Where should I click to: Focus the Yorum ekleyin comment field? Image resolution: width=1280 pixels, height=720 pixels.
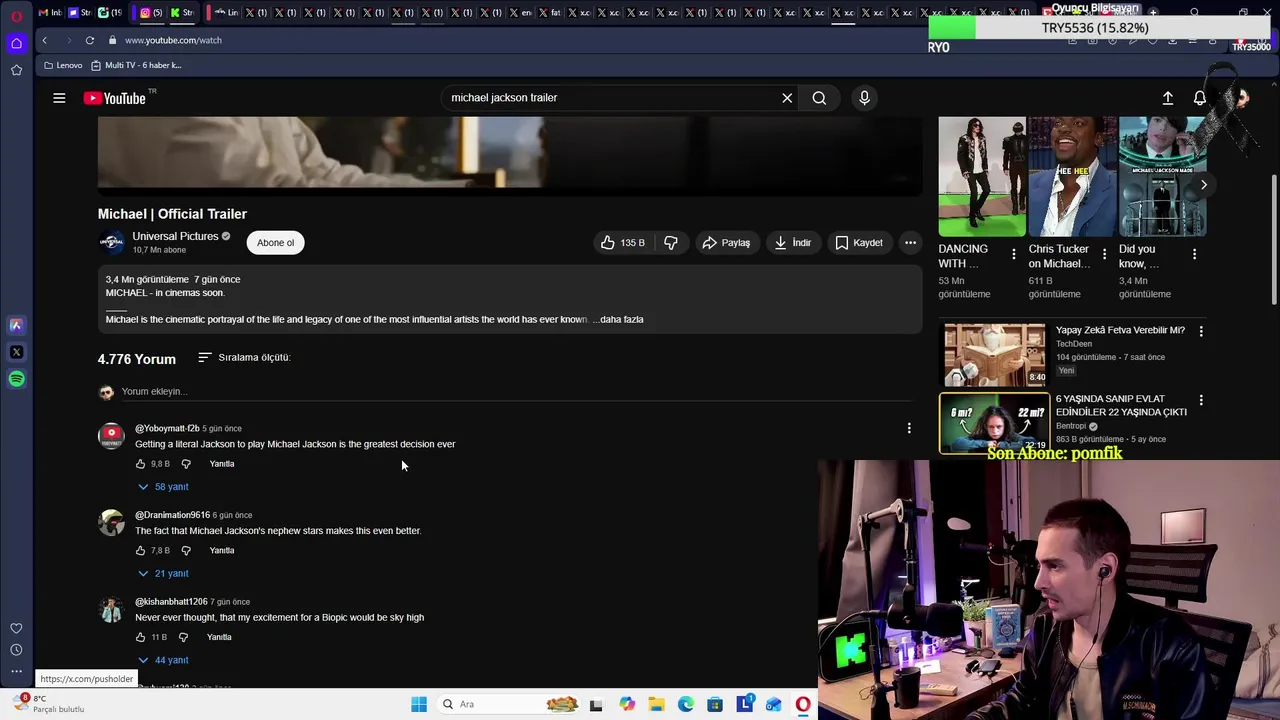pyautogui.click(x=510, y=391)
